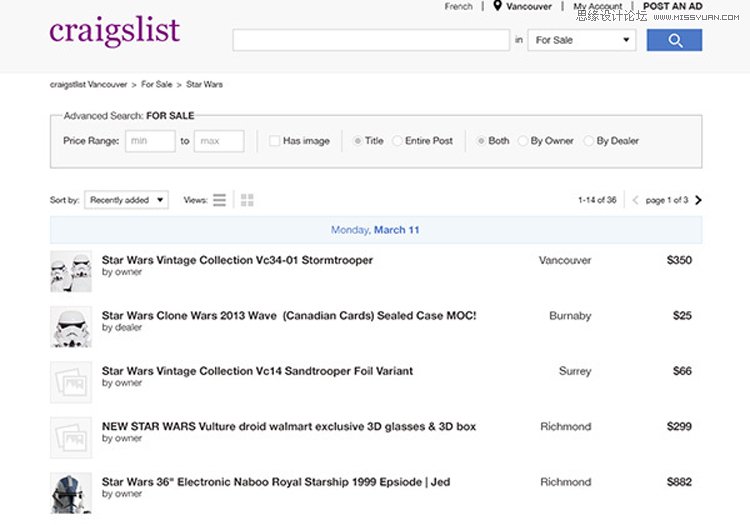The height and width of the screenshot is (525, 750).
Task: Click 'by dealer' under Clone Wars listing
Action: (x=122, y=328)
